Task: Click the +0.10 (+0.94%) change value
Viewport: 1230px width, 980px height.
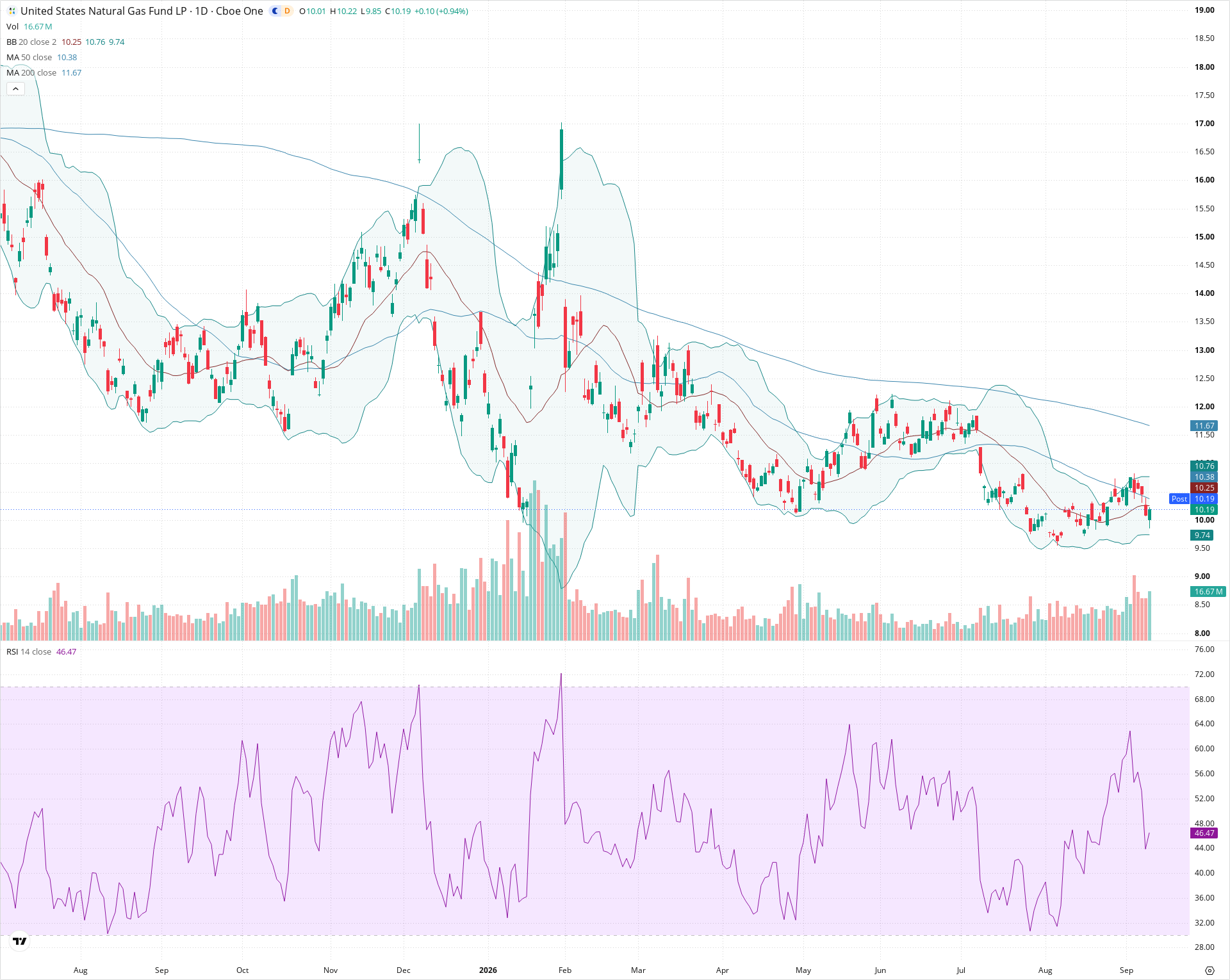Action: 441,11
